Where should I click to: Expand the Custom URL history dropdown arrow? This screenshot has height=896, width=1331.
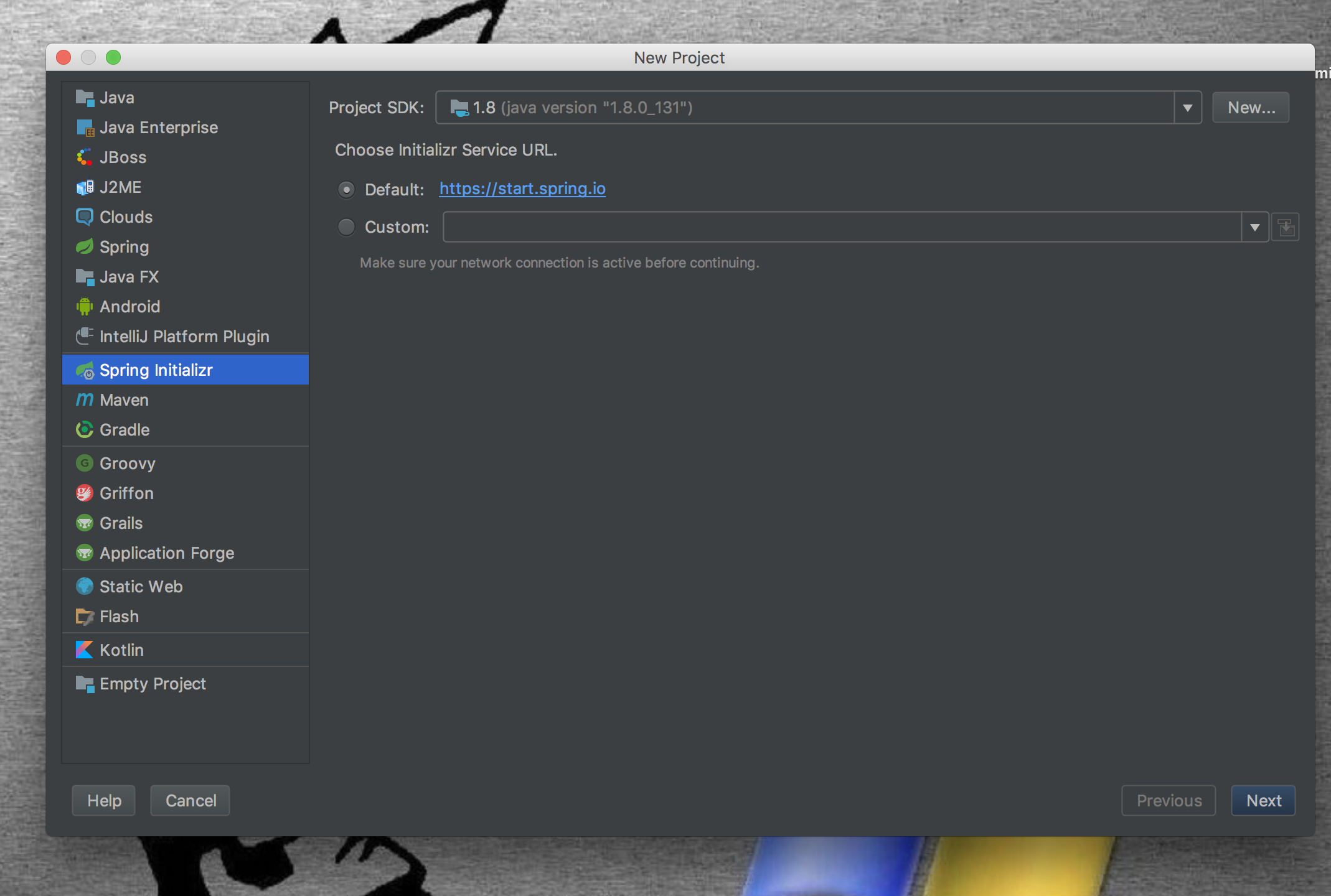(1254, 227)
